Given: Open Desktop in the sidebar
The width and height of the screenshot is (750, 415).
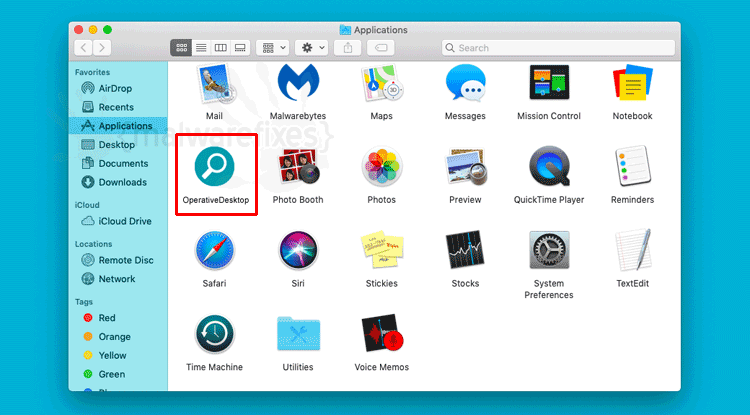Looking at the screenshot, I should click(118, 144).
